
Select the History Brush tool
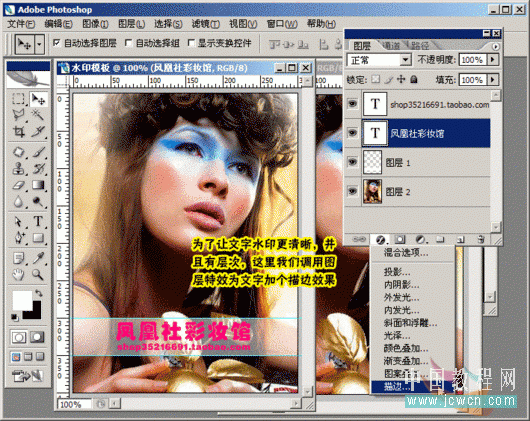[38, 168]
